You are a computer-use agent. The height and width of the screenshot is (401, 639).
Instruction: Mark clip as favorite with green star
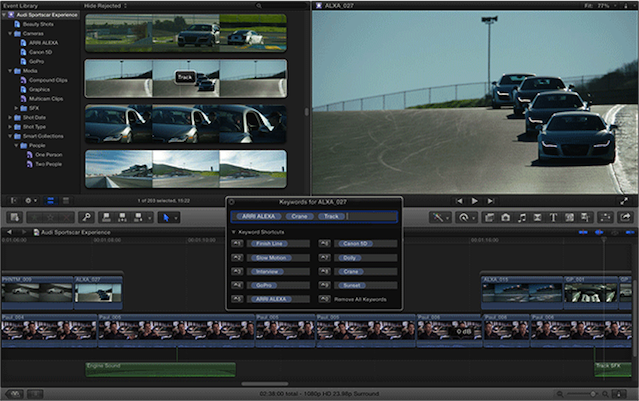35,218
